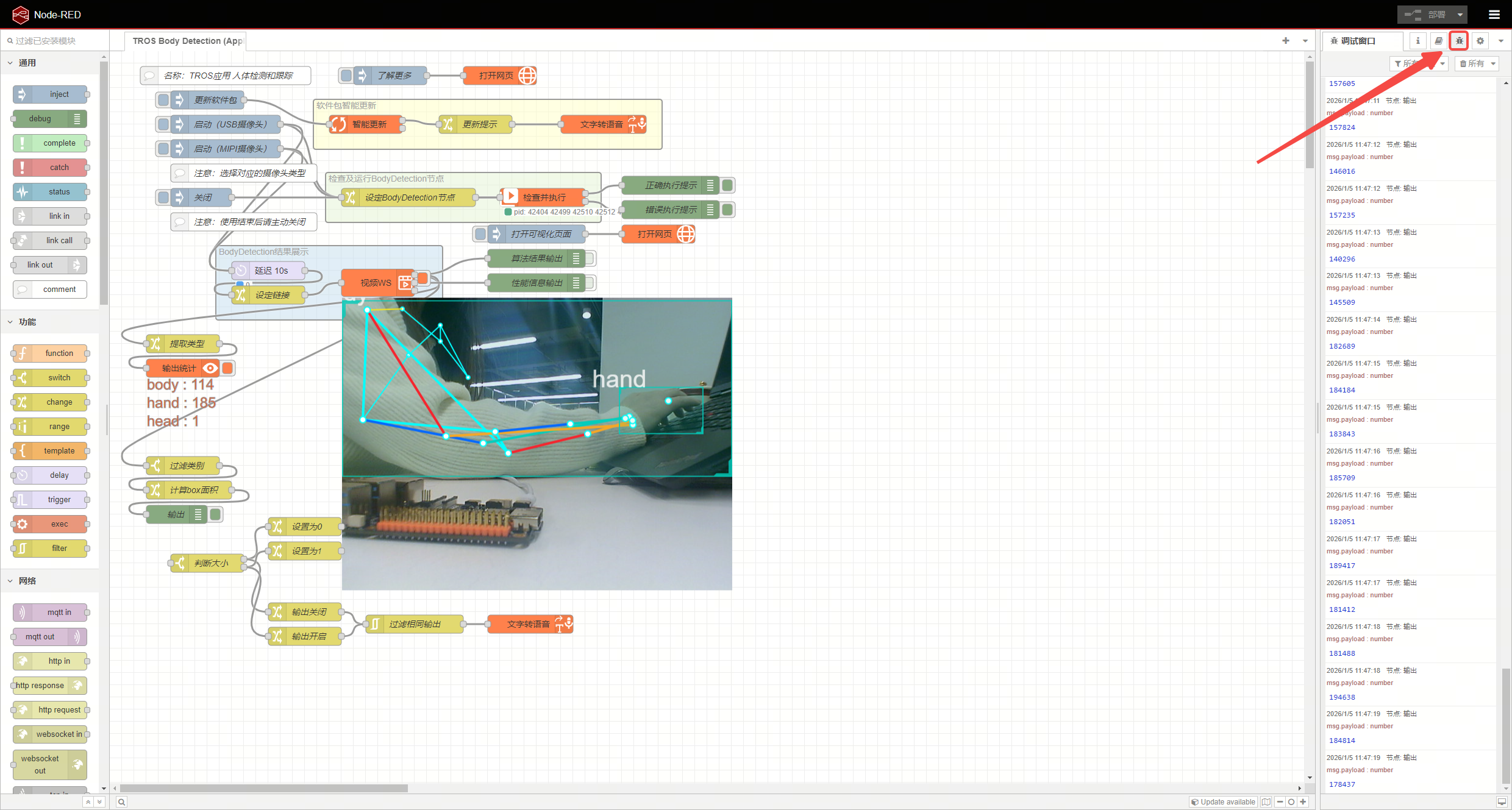Screen dimensions: 1512x810
Task: Click the 部署 deploy button
Action: coord(1430,15)
